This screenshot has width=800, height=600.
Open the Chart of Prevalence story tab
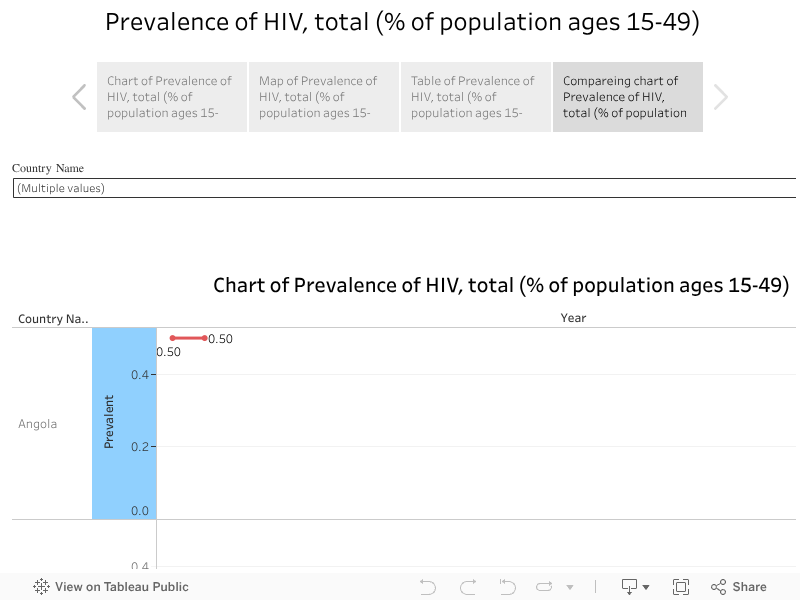[172, 97]
